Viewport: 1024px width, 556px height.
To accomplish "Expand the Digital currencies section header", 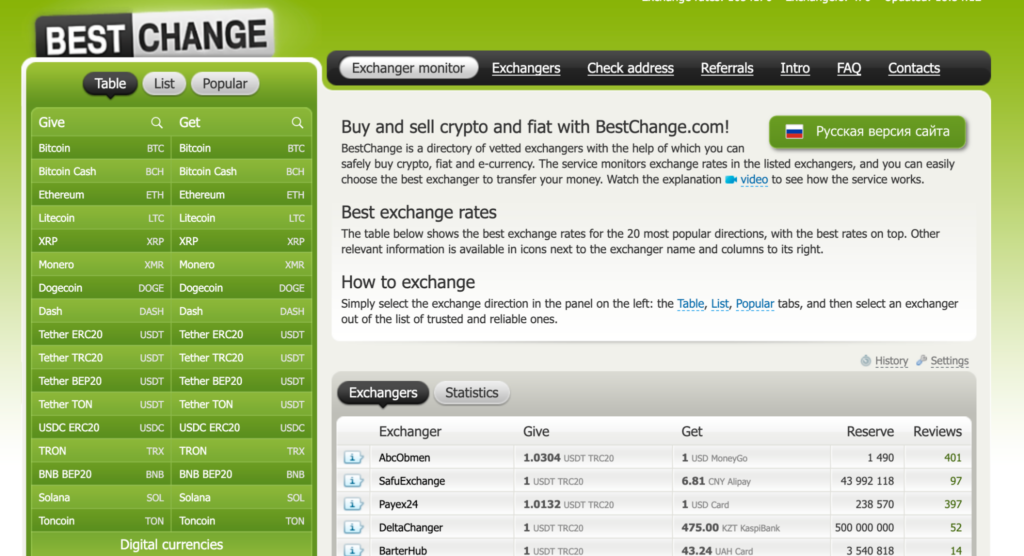I will pos(171,545).
